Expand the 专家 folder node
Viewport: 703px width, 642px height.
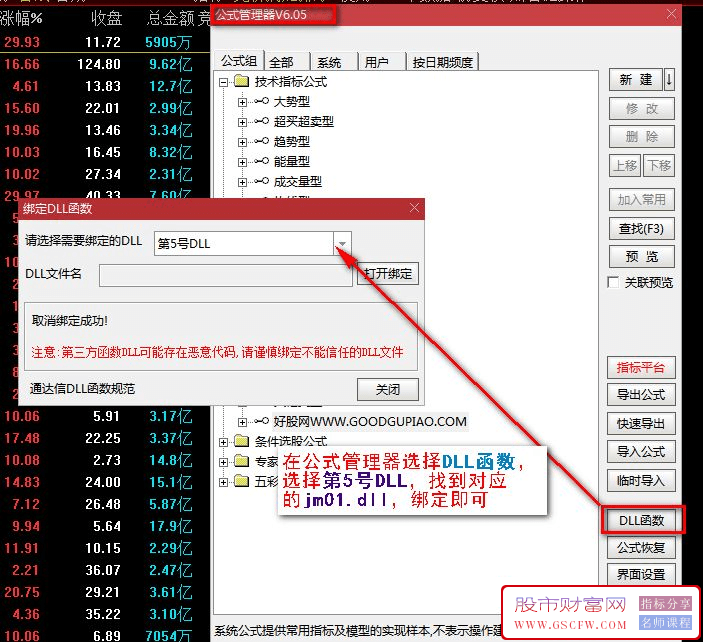223,462
